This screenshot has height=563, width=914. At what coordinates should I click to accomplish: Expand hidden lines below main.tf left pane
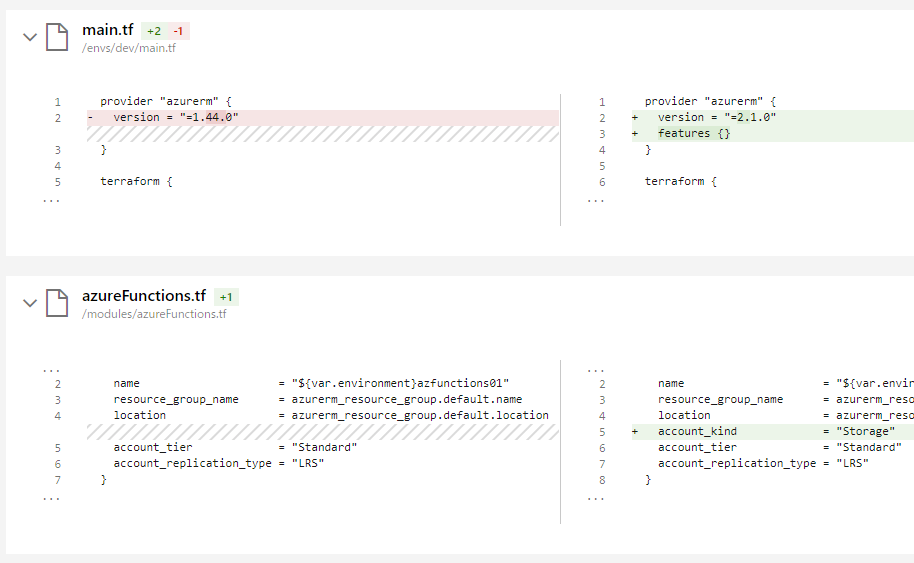[x=51, y=200]
